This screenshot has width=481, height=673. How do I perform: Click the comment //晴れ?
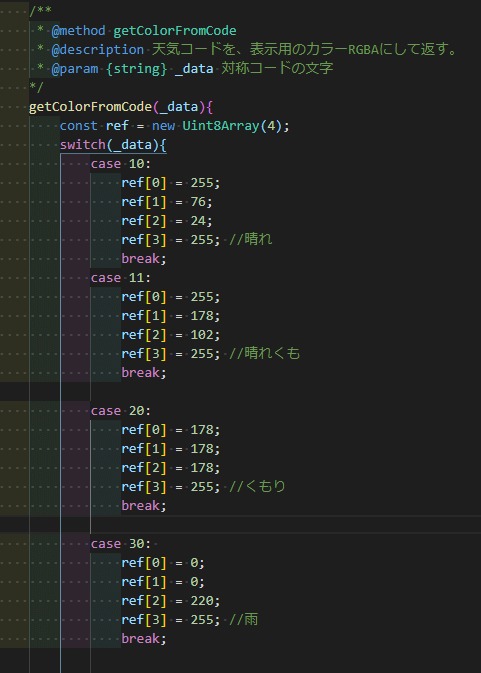click(x=250, y=239)
